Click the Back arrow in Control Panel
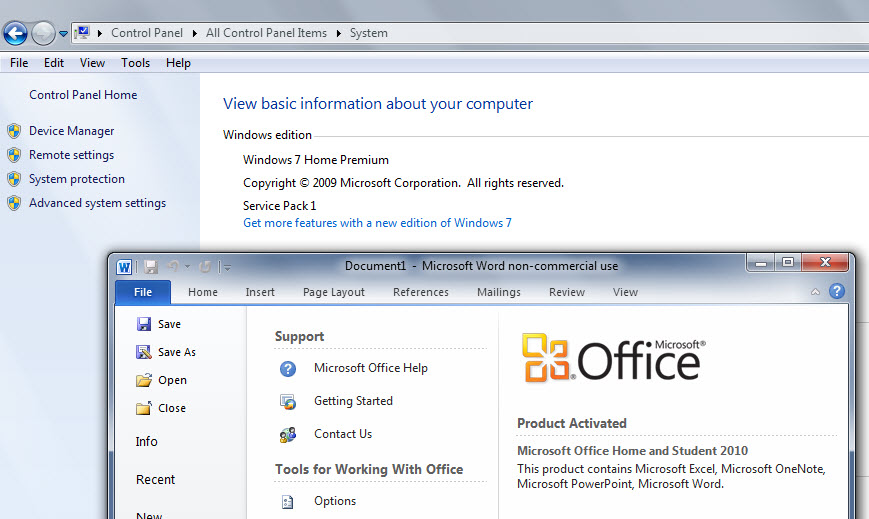Screen dimensions: 869x519 (16, 33)
